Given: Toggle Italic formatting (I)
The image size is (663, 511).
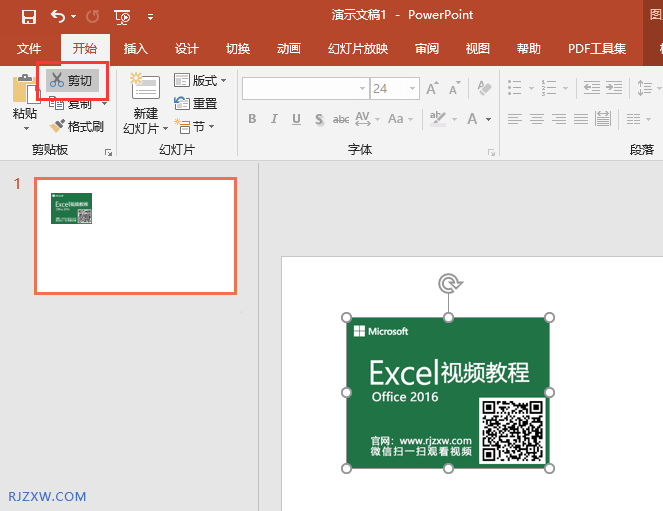Looking at the screenshot, I should [x=274, y=119].
